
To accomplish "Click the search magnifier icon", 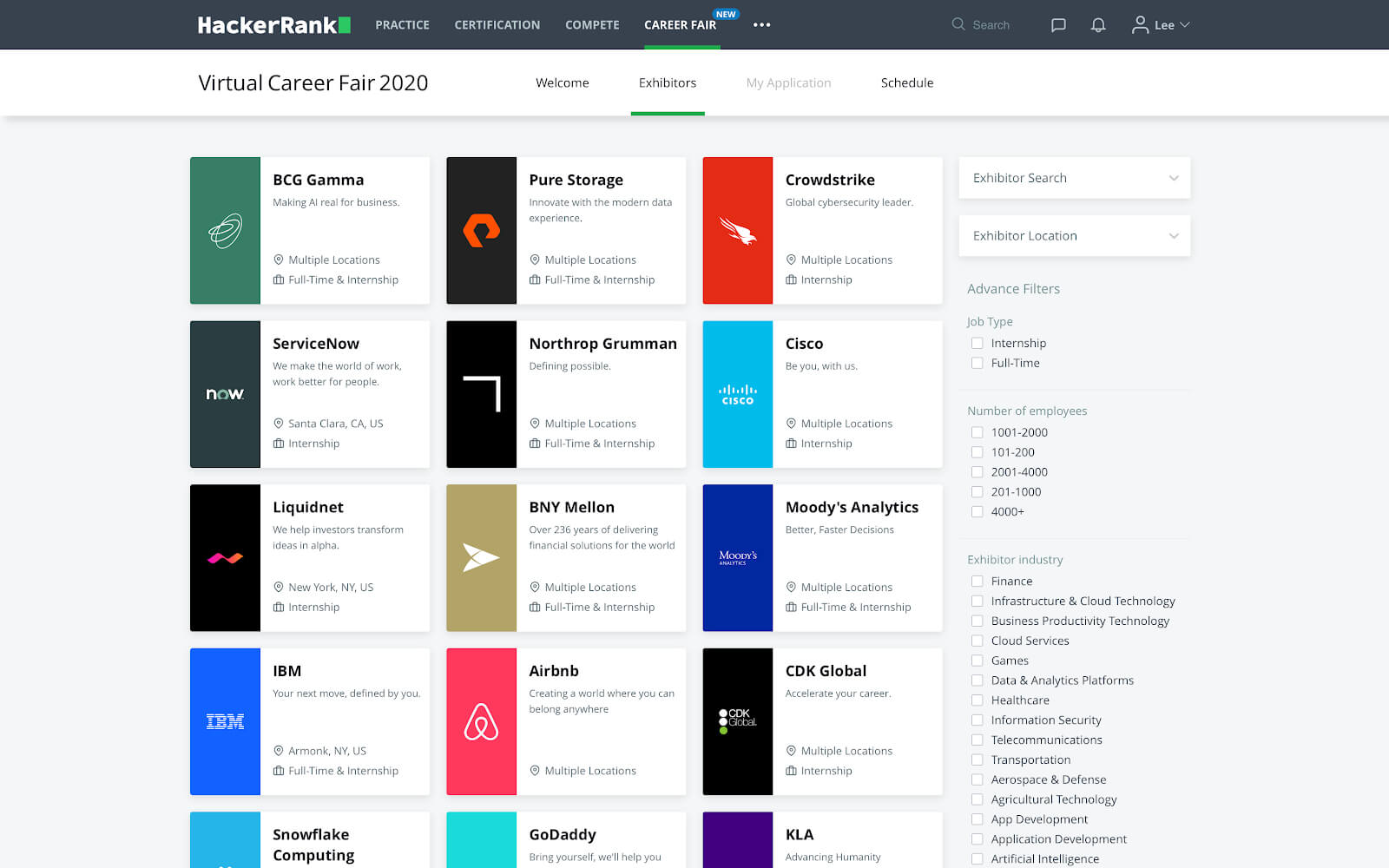I will coord(958,24).
